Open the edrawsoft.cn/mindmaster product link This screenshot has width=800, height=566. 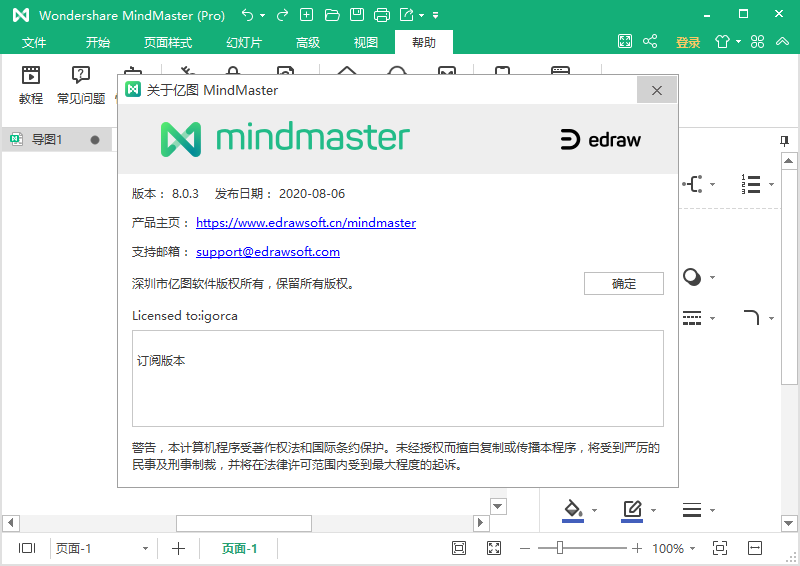[x=306, y=223]
